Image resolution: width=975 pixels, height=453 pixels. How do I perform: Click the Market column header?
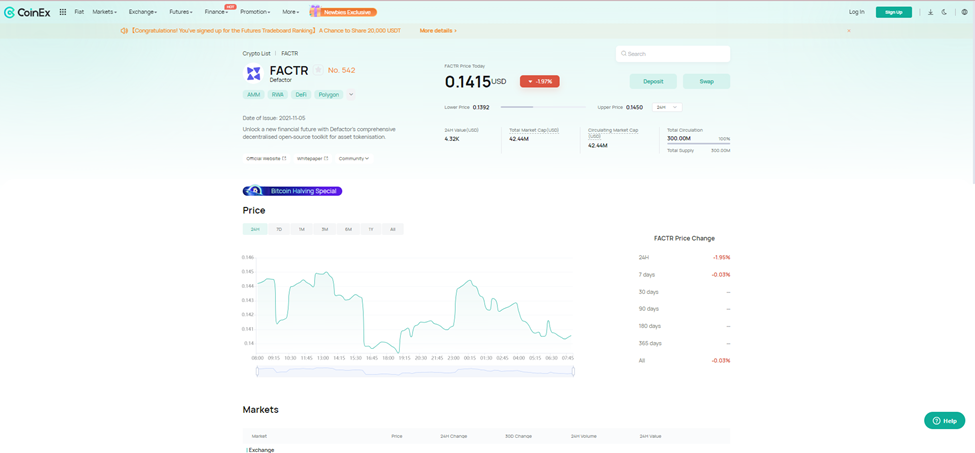(259, 436)
